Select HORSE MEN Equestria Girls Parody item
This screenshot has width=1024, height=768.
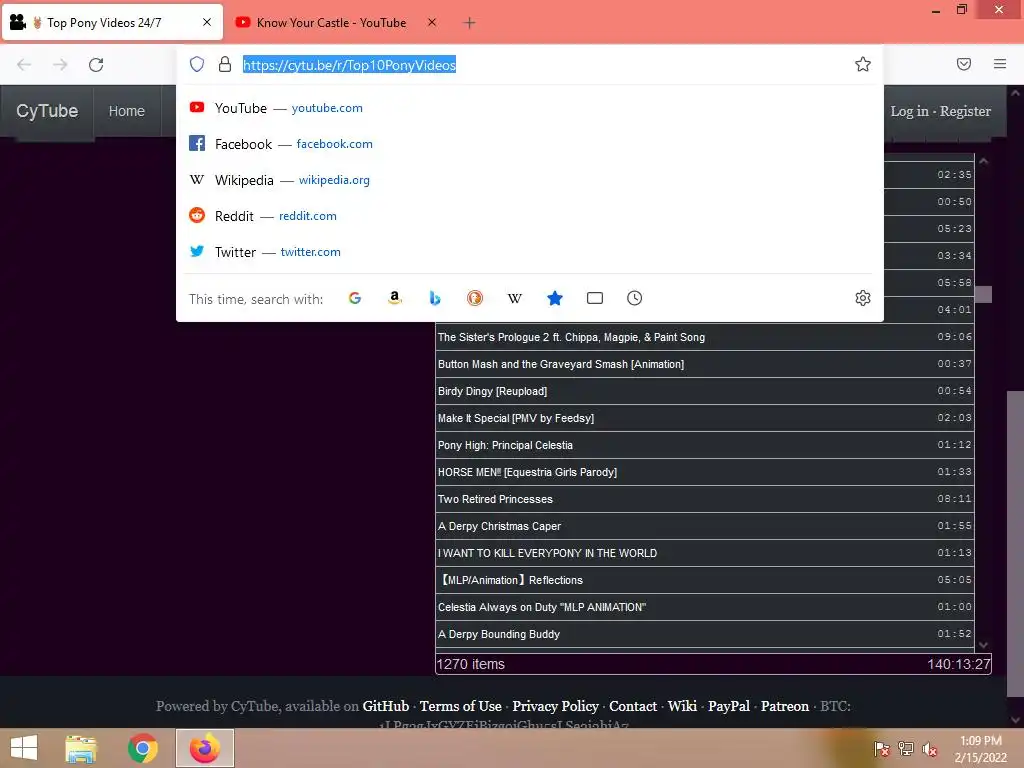tap(705, 472)
